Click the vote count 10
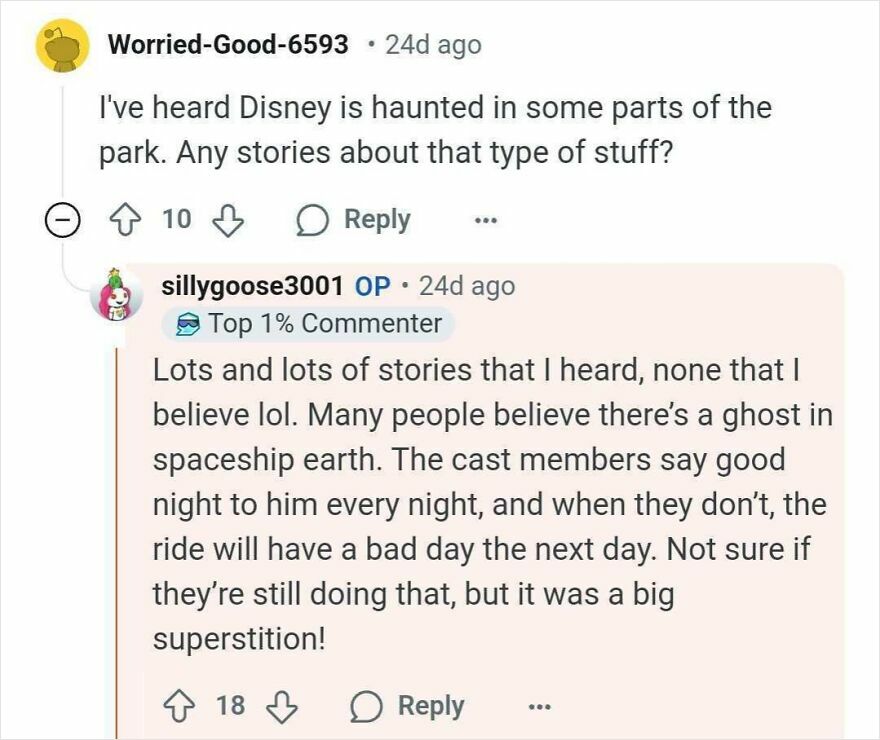Viewport: 880px width, 740px height. point(176,219)
